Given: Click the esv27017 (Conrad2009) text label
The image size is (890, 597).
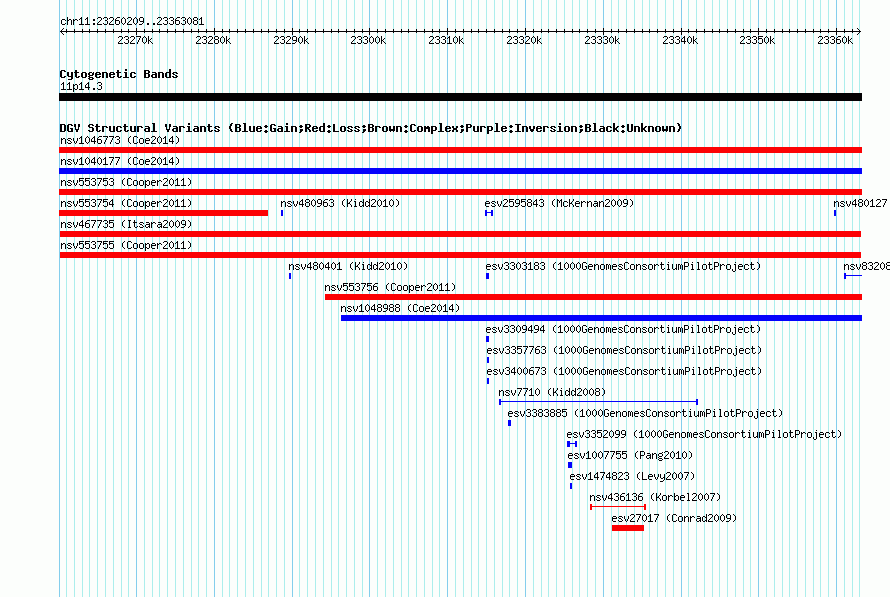Looking at the screenshot, I should point(674,518).
